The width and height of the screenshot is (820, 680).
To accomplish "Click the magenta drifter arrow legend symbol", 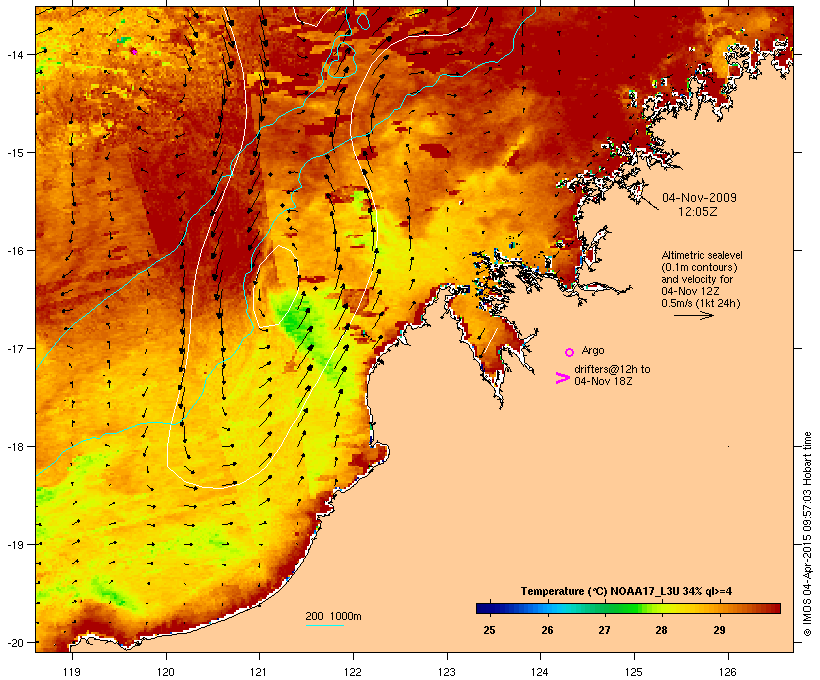I will 562,378.
